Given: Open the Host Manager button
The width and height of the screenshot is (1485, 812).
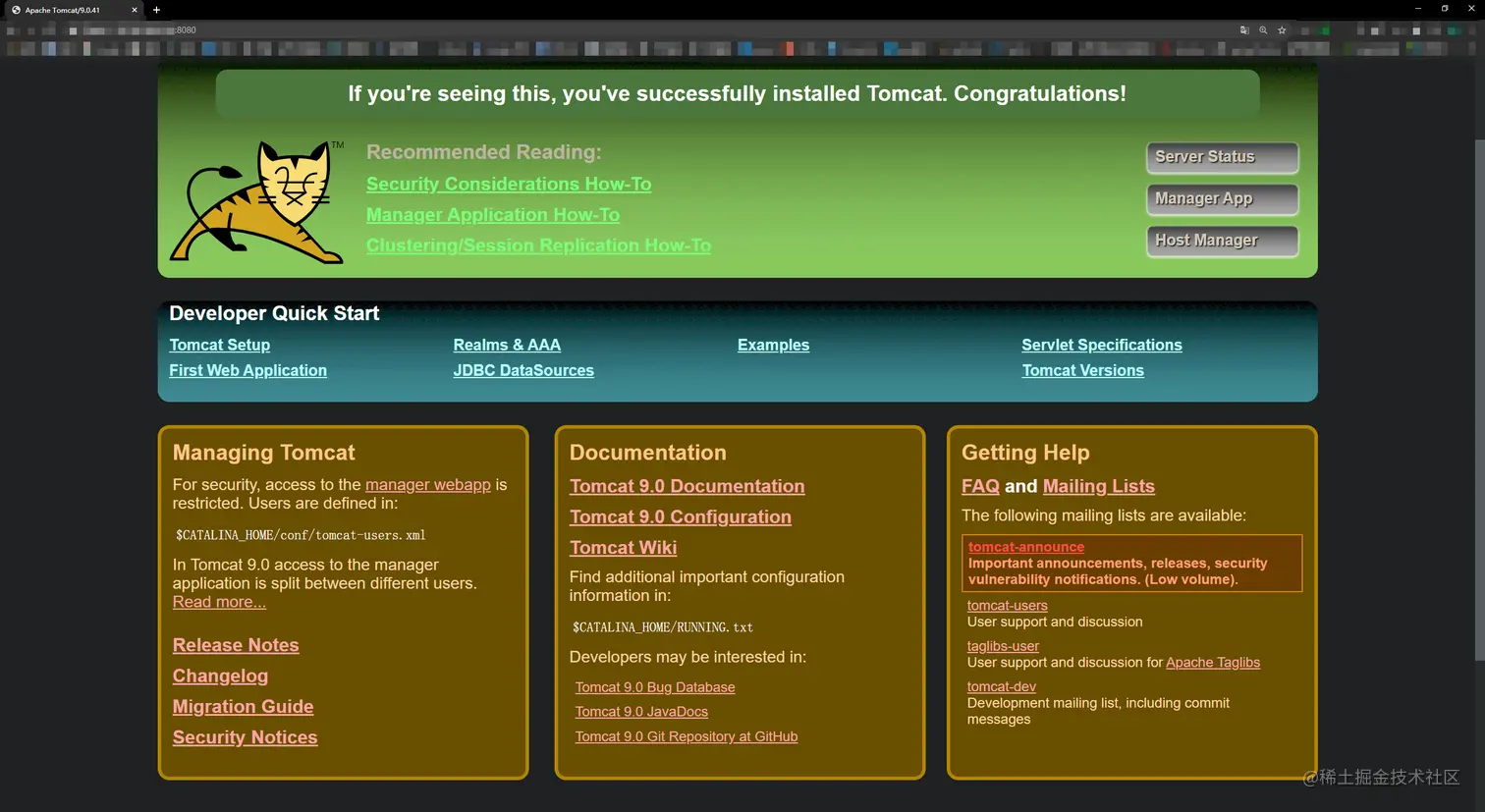Looking at the screenshot, I should [x=1222, y=241].
